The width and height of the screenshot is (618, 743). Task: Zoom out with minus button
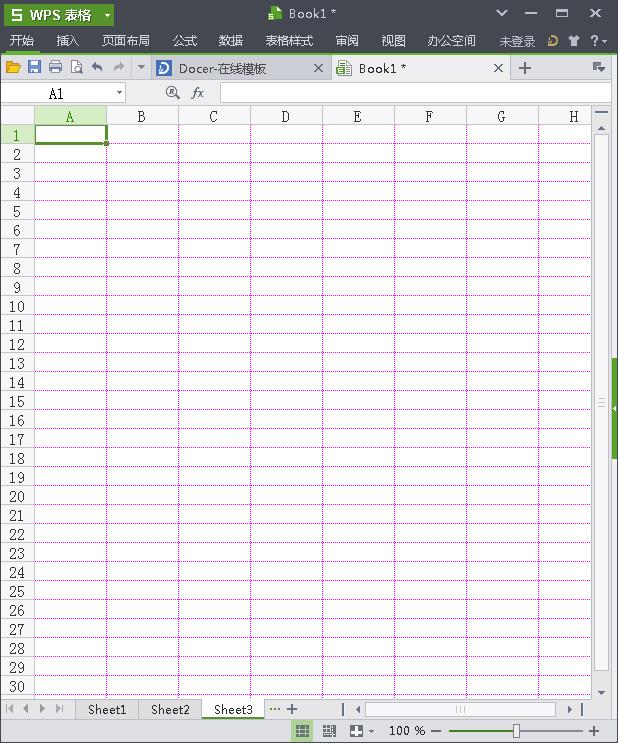point(436,731)
